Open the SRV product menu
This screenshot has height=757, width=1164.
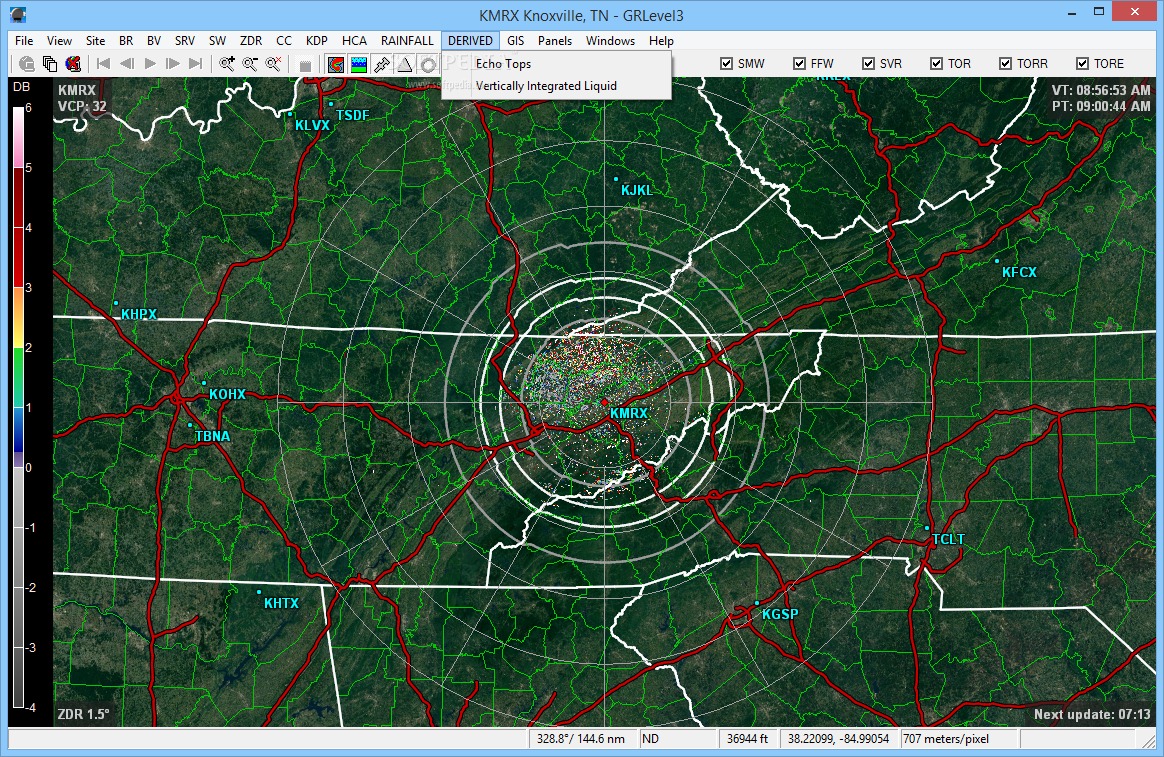pos(185,41)
